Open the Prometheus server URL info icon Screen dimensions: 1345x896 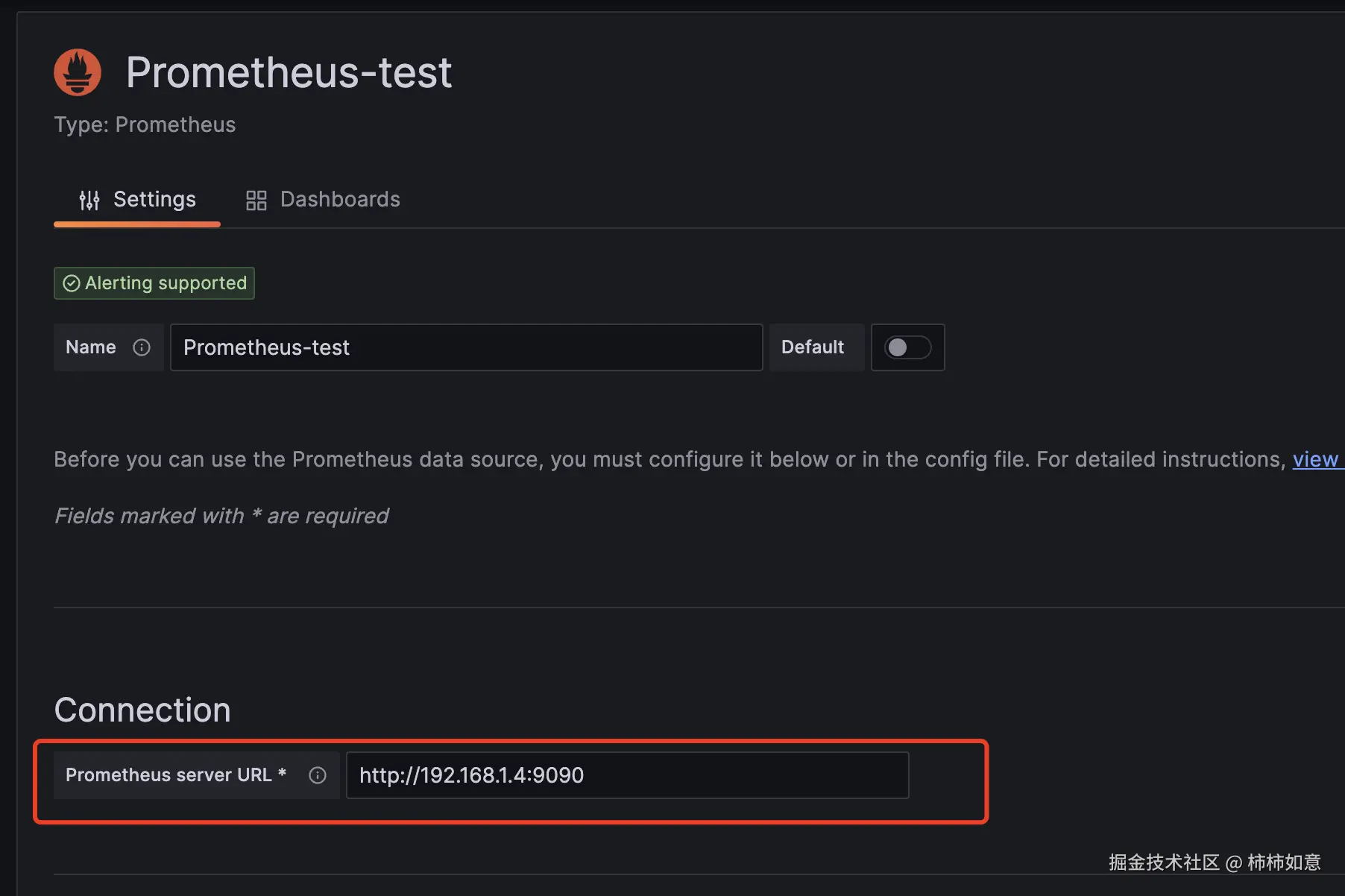point(318,775)
